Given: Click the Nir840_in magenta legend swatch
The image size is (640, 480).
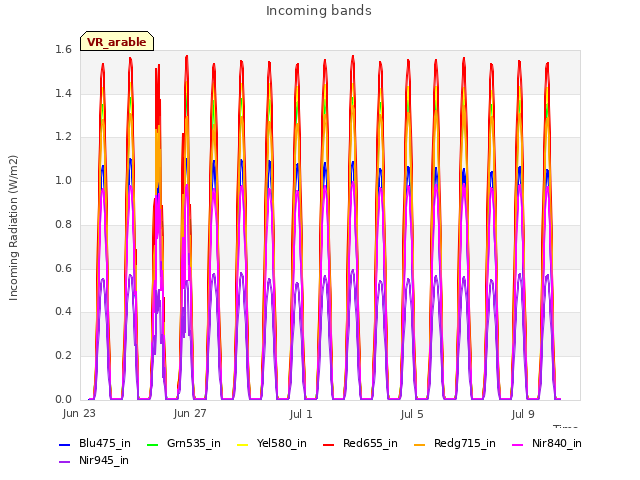Looking at the screenshot, I should [518, 444].
